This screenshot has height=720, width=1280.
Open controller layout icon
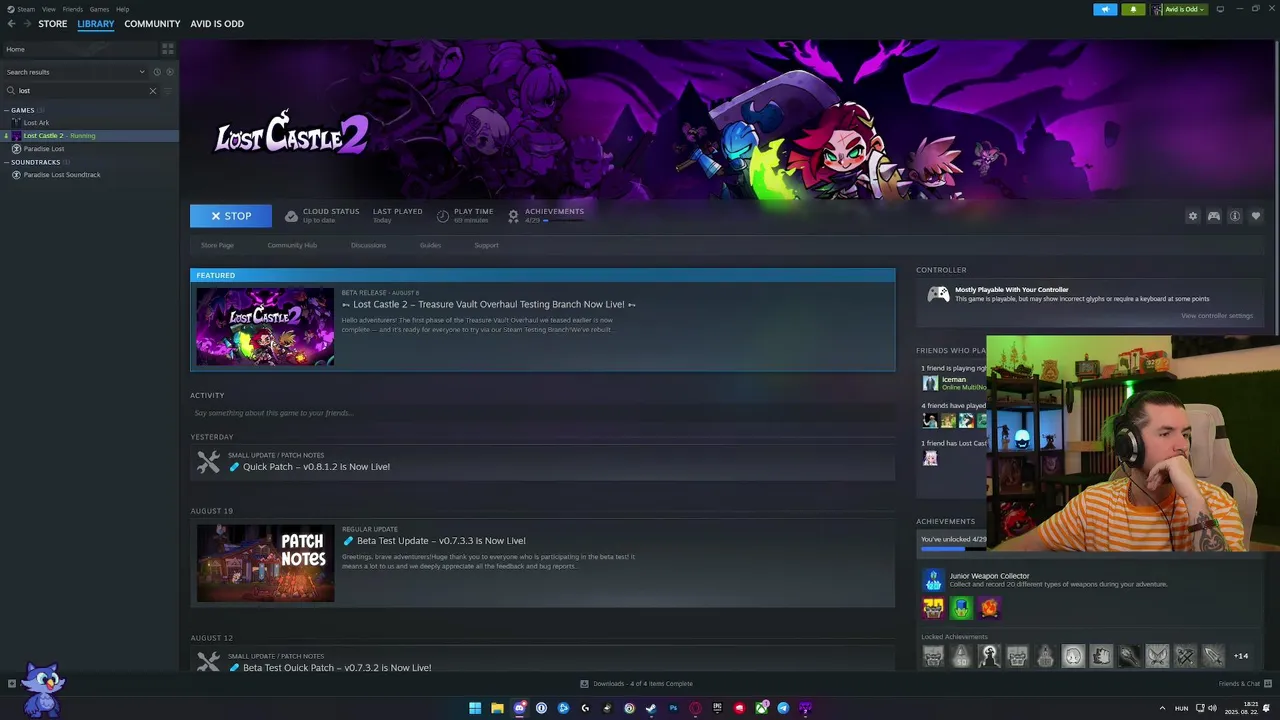(1214, 216)
